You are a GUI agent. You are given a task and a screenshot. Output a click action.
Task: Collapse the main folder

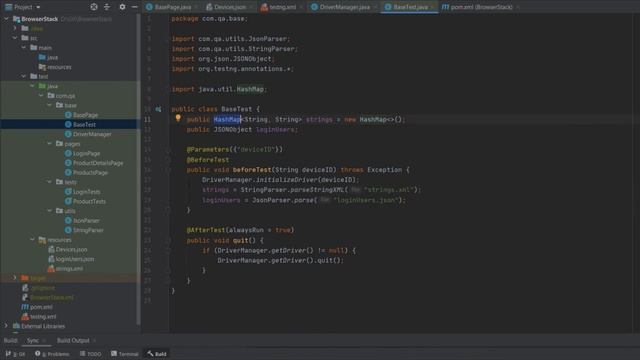24,48
